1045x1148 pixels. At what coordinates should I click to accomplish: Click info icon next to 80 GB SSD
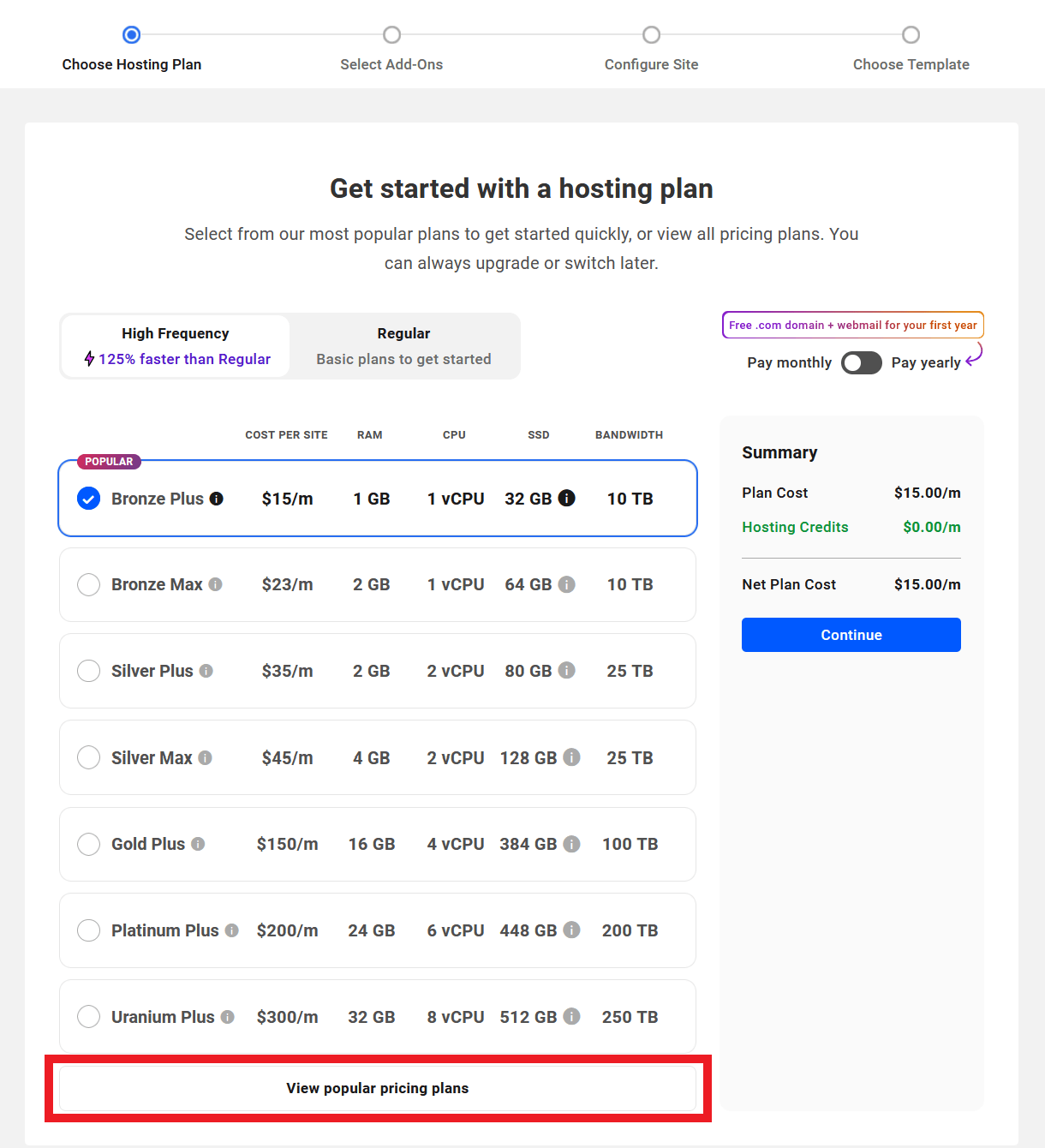pyautogui.click(x=567, y=670)
